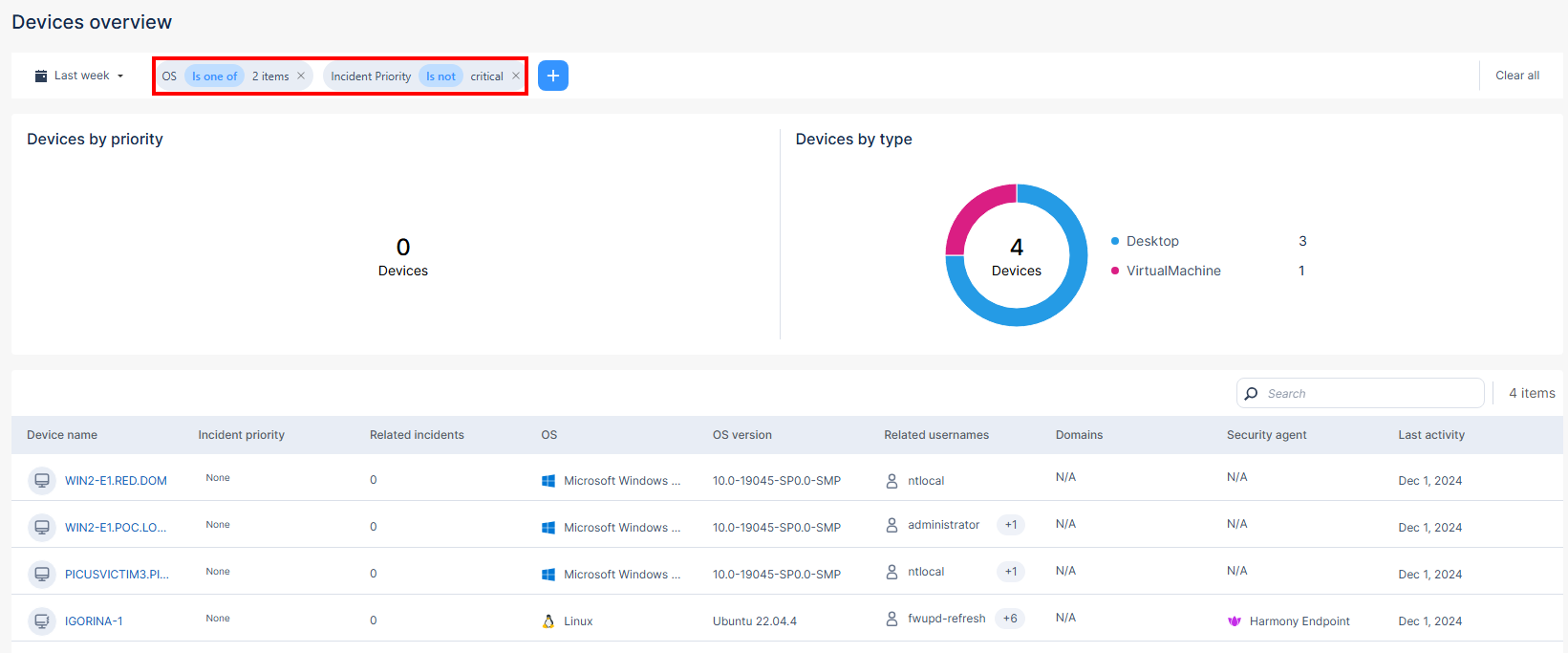Click the 'Is not' operator in priority filter
This screenshot has width=1568, height=653.
(x=440, y=76)
